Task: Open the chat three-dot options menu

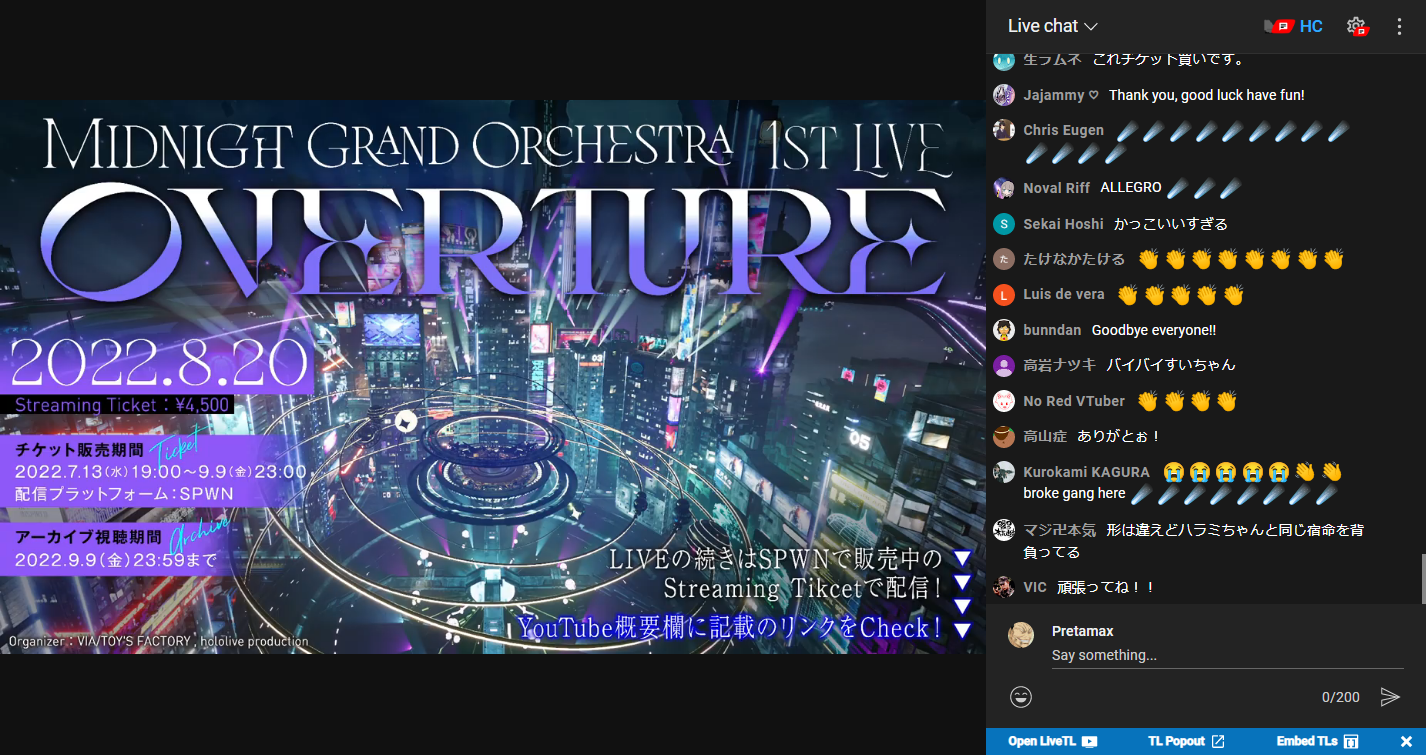Action: [1400, 26]
